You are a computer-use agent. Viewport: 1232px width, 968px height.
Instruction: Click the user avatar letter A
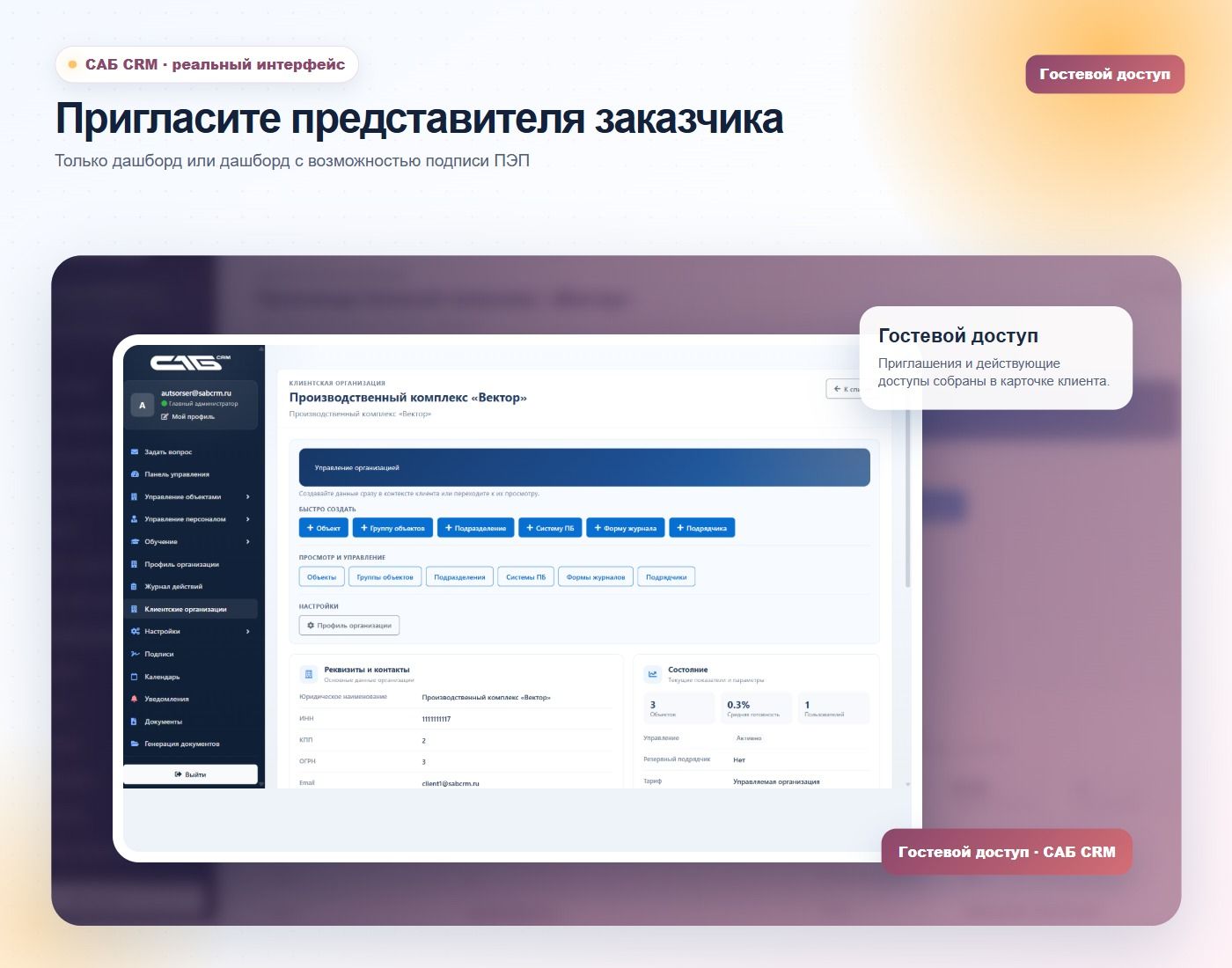point(143,406)
